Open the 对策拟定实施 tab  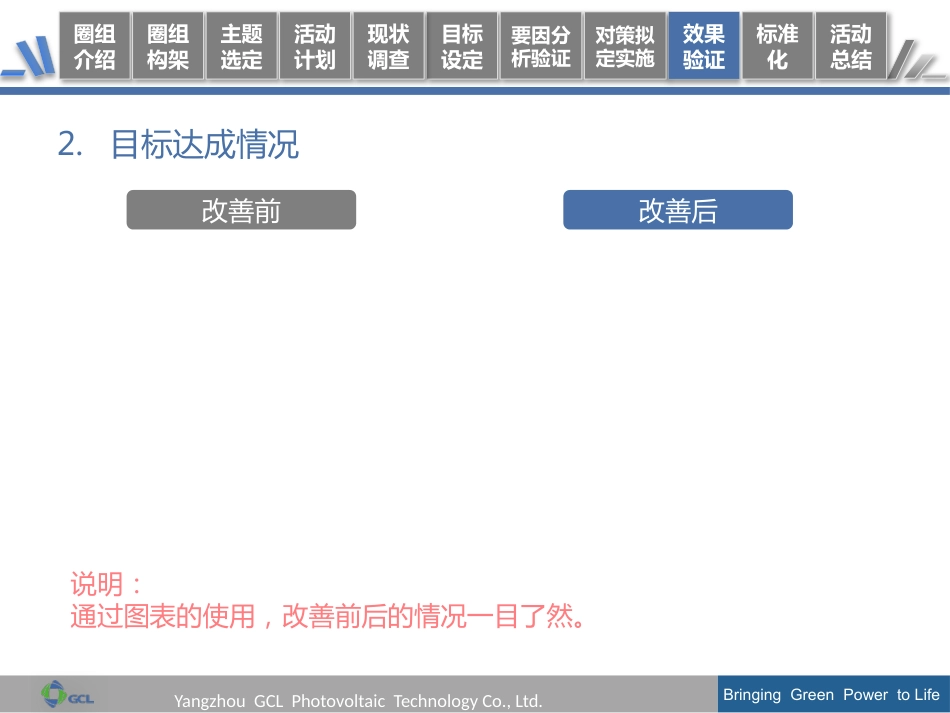click(625, 46)
